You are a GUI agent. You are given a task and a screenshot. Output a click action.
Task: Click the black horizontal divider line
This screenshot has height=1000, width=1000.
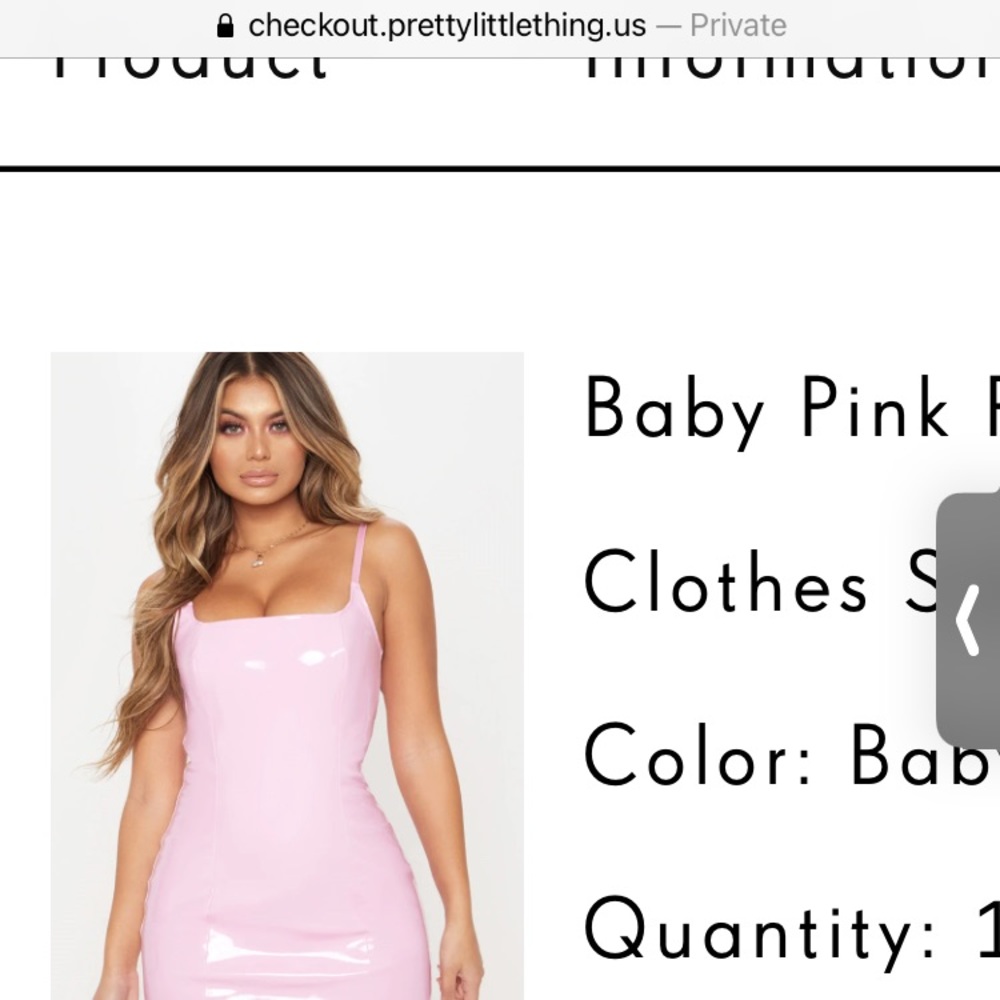[x=500, y=168]
